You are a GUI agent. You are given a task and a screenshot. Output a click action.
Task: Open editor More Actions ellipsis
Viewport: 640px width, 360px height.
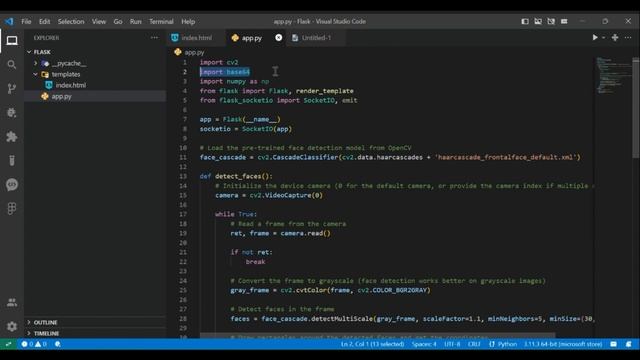[x=628, y=38]
